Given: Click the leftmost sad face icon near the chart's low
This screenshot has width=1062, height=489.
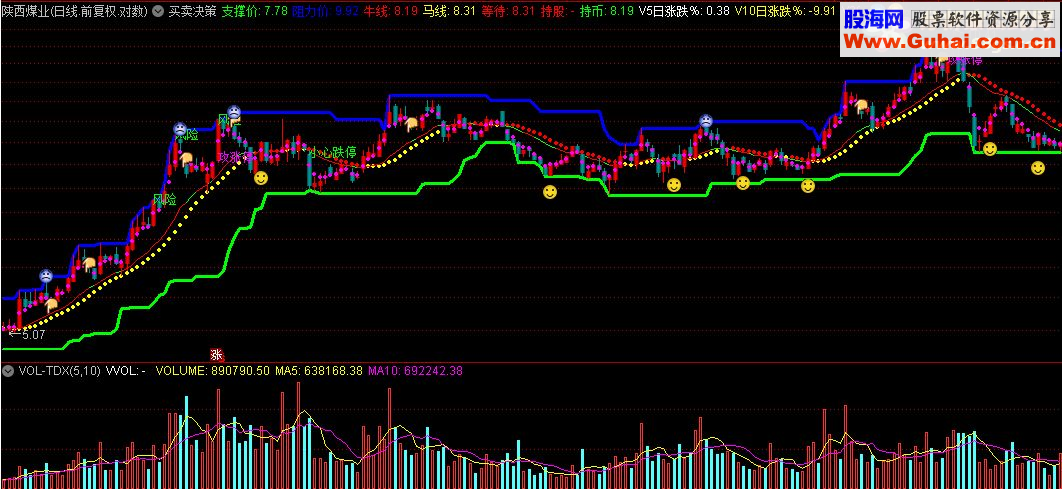Looking at the screenshot, I should click(x=45, y=276).
